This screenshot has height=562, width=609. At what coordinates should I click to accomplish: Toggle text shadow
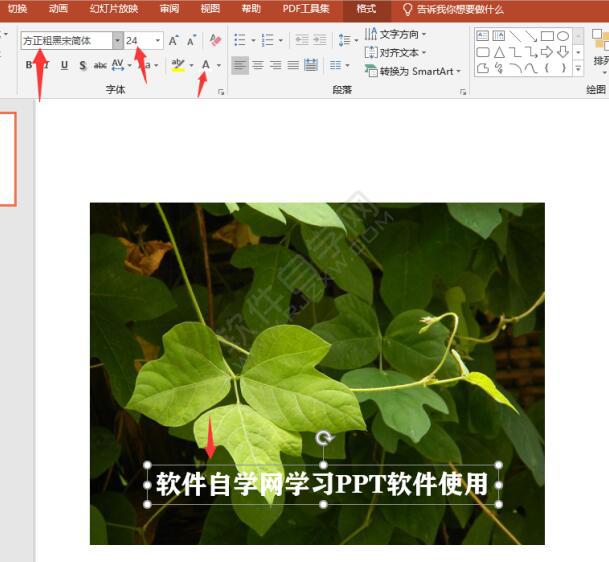click(x=82, y=65)
